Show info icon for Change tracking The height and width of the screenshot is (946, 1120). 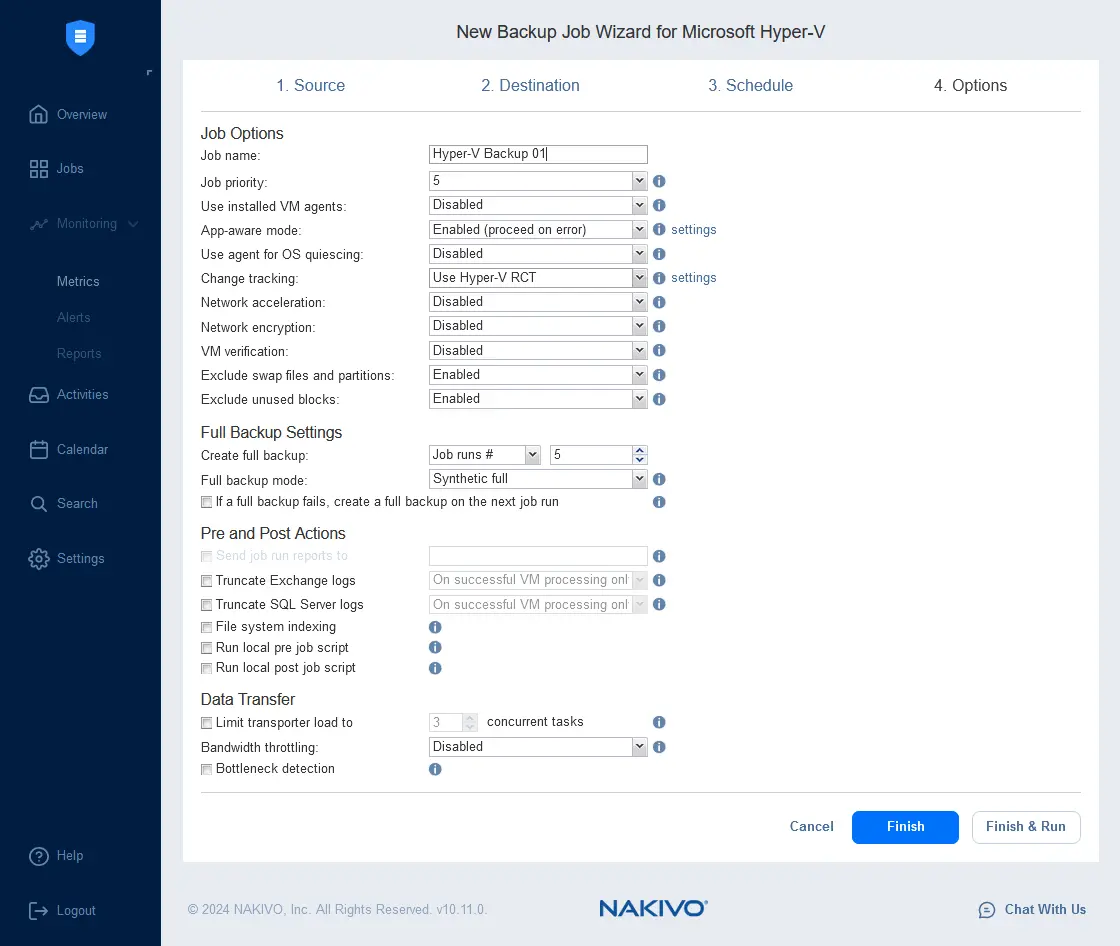(x=659, y=278)
